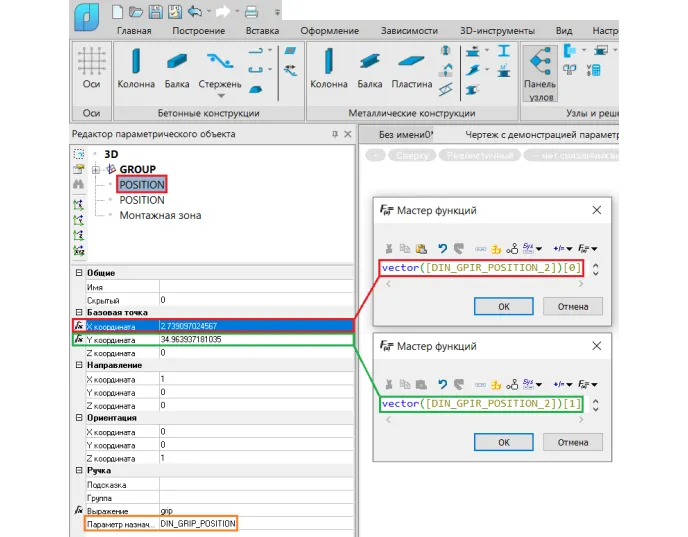Screen dimensions: 688x537
Task: Click the I-beam profile icon in metal group
Action: (x=504, y=51)
